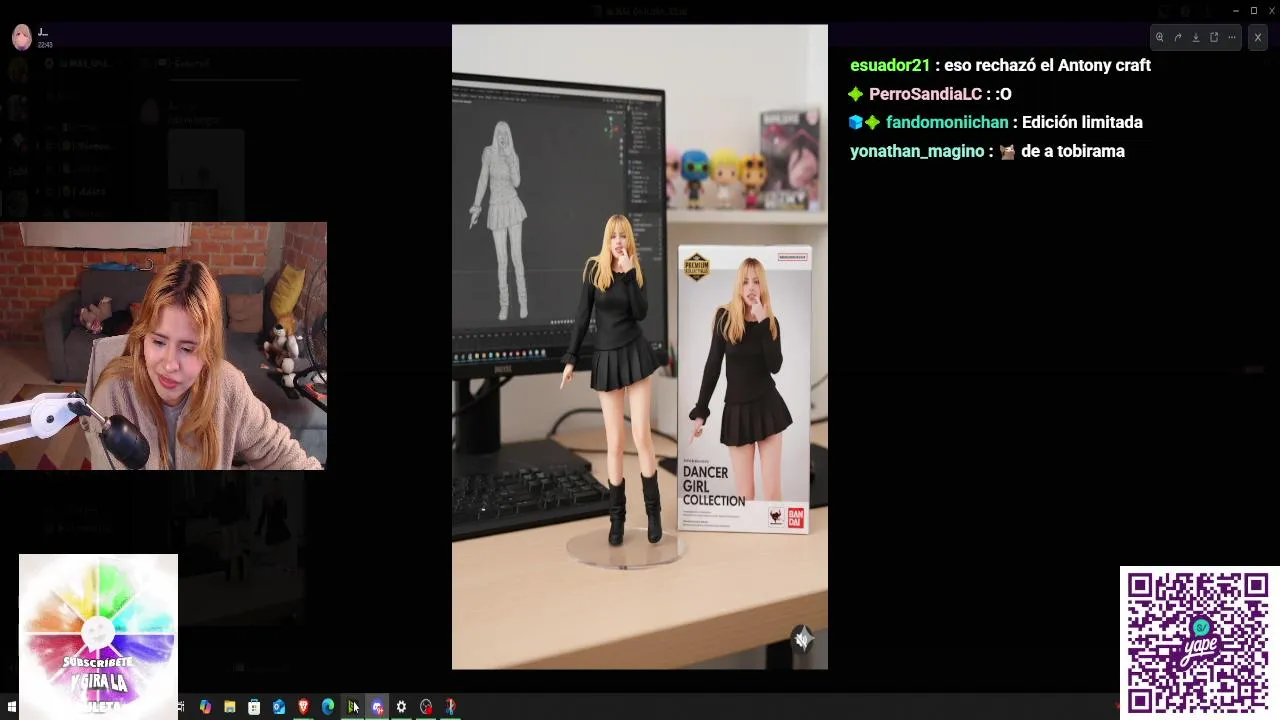
Task: Launch Microsoft Edge from the taskbar
Action: (327, 707)
